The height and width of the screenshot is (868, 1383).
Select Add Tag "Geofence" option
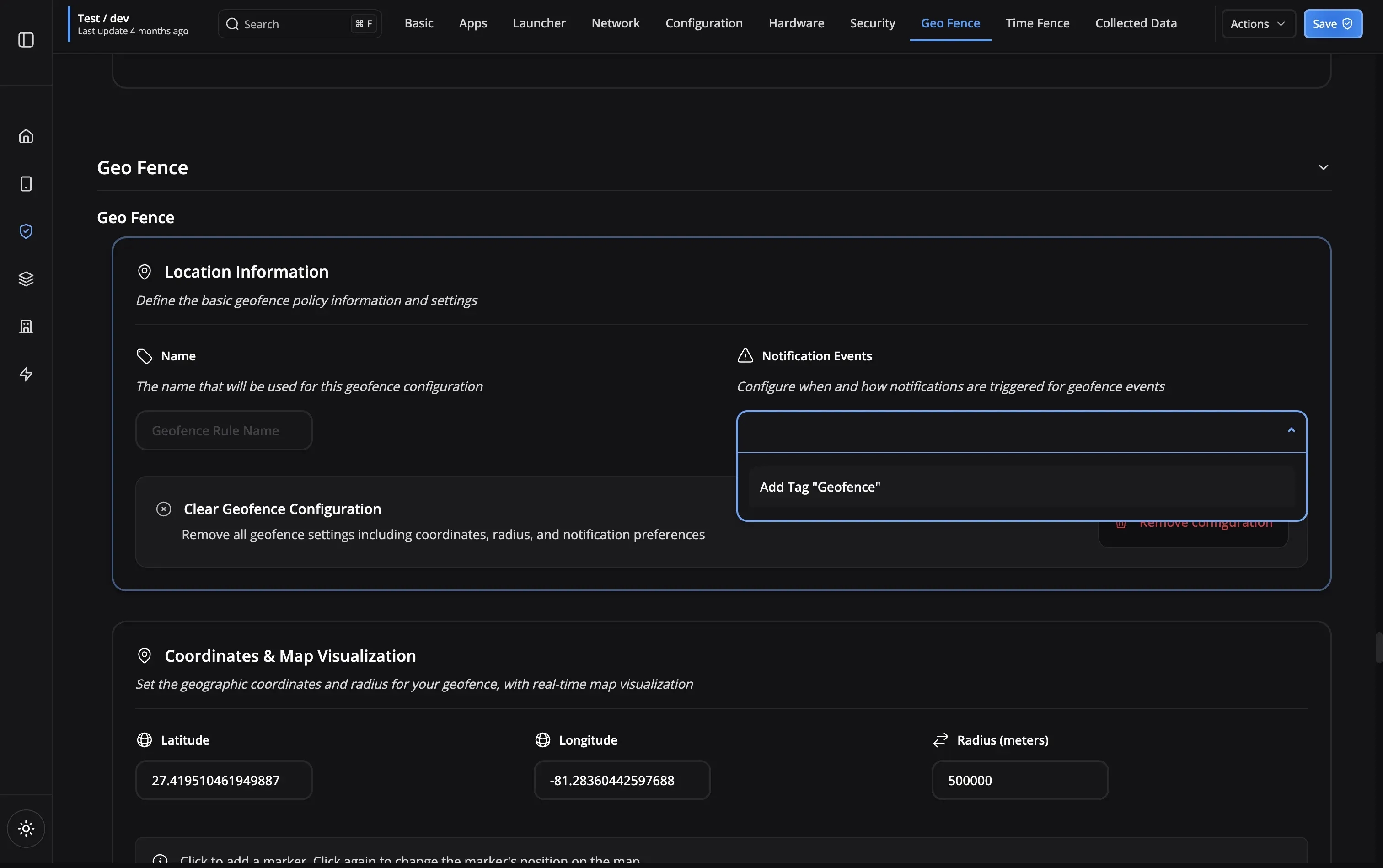pos(820,486)
